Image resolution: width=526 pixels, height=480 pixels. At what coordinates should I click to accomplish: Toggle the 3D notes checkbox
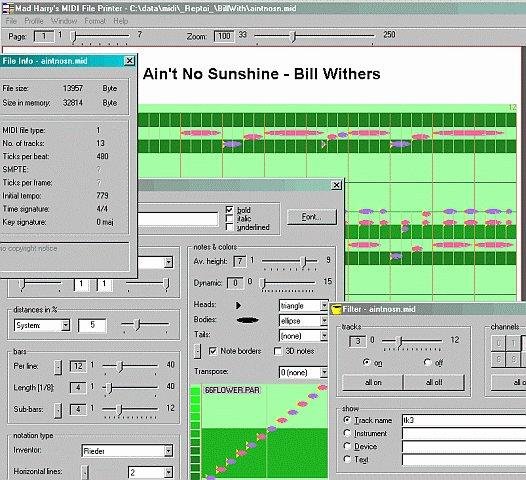click(x=278, y=351)
